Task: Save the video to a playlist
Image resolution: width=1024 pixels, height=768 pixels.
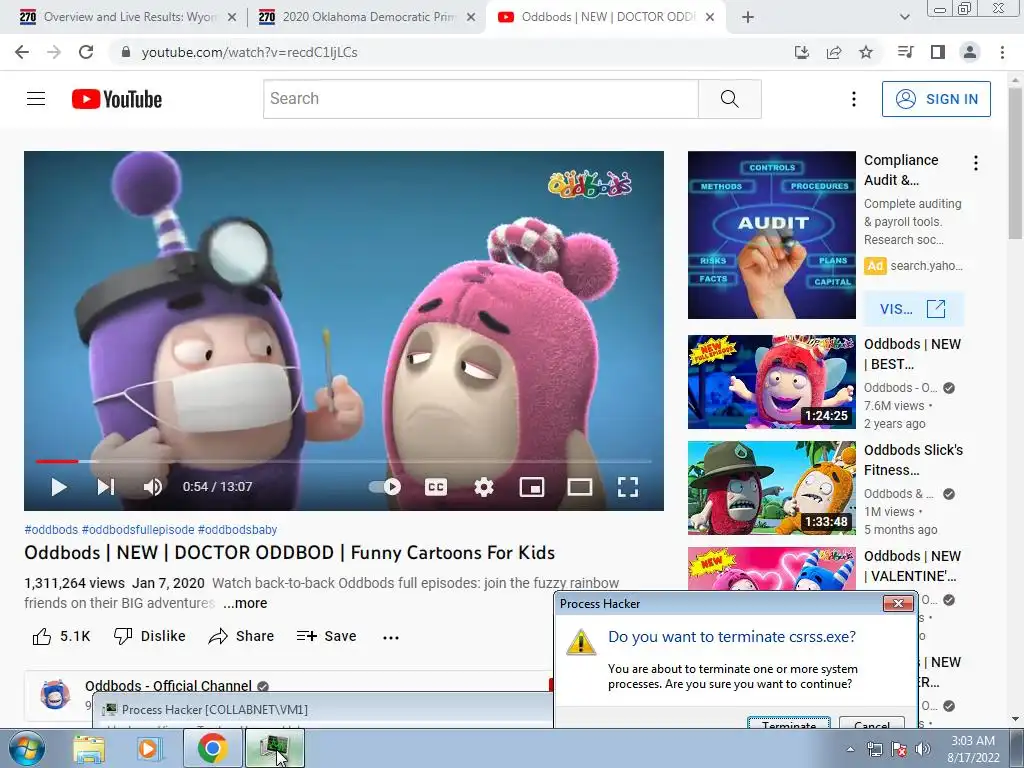Action: point(327,636)
